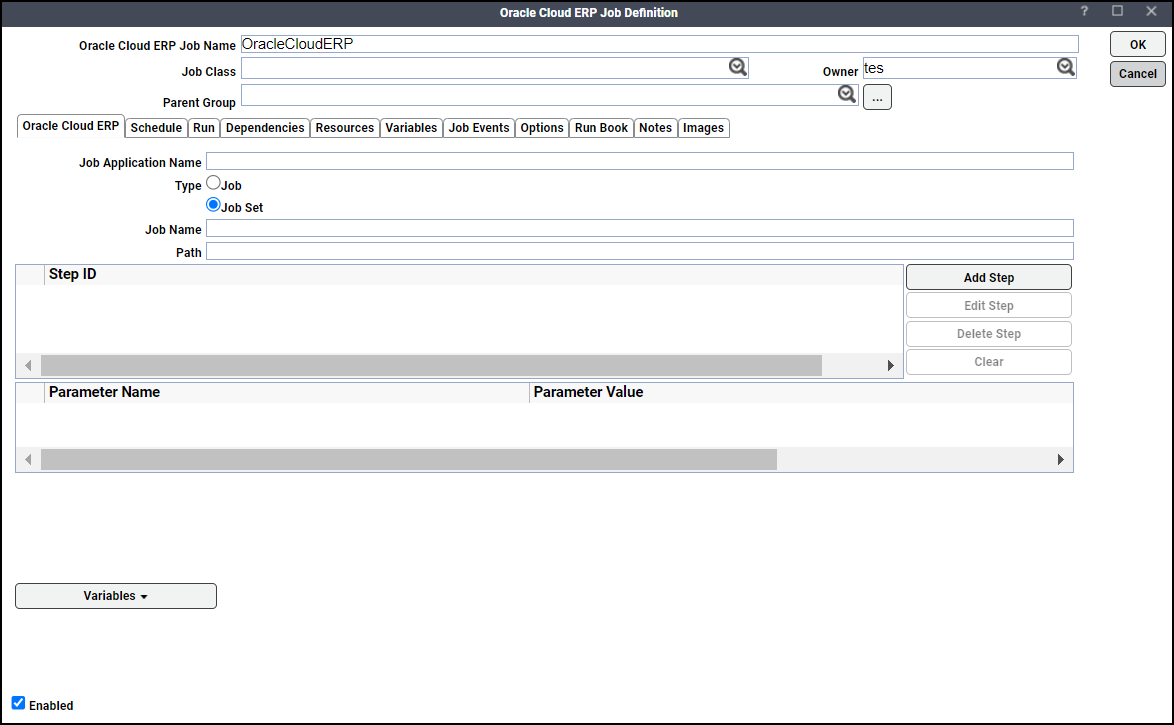This screenshot has height=725, width=1174.
Task: Click the Job Application Name field
Action: click(x=639, y=161)
